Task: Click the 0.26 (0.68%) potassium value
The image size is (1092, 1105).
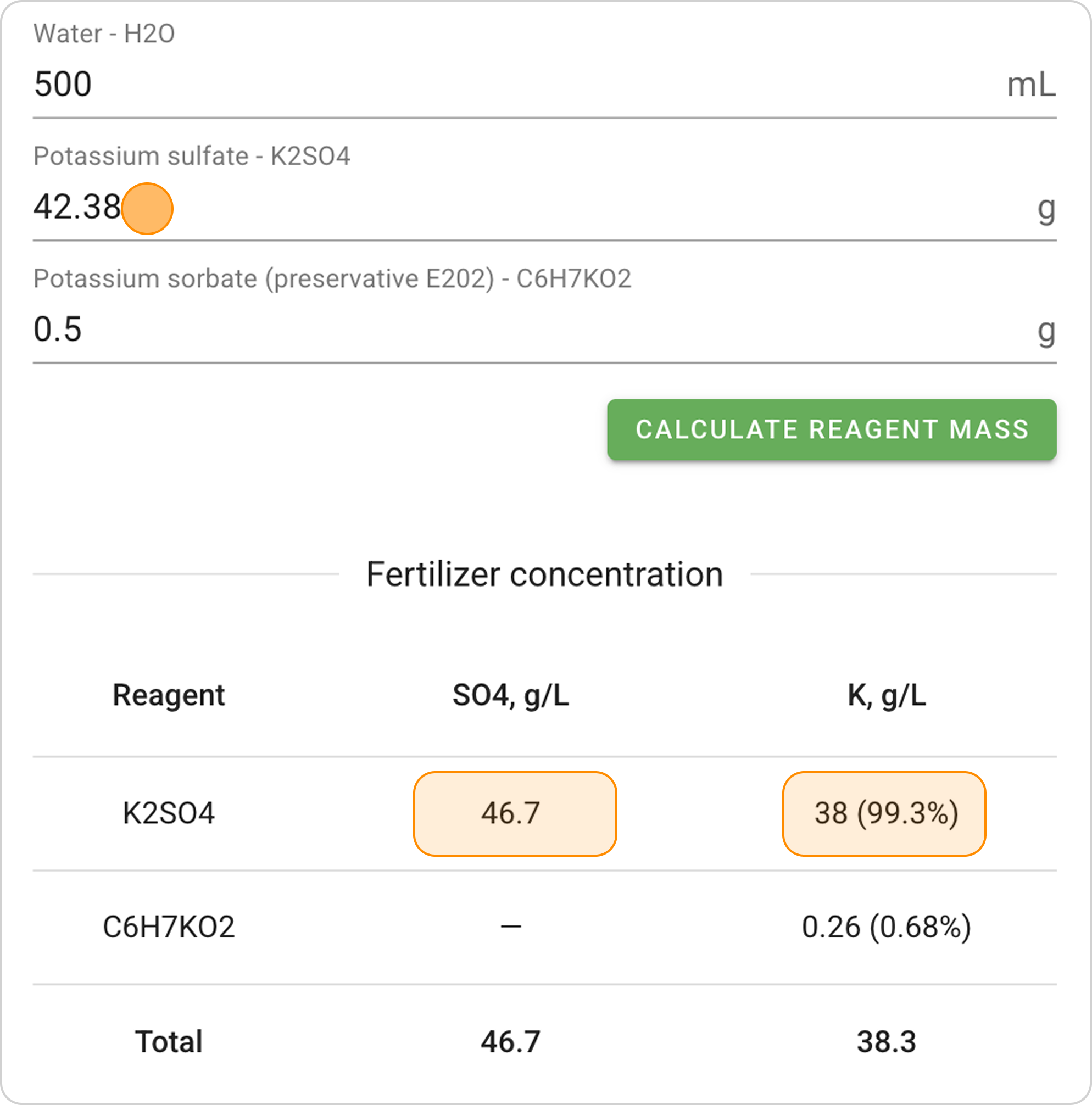Action: pos(886,927)
